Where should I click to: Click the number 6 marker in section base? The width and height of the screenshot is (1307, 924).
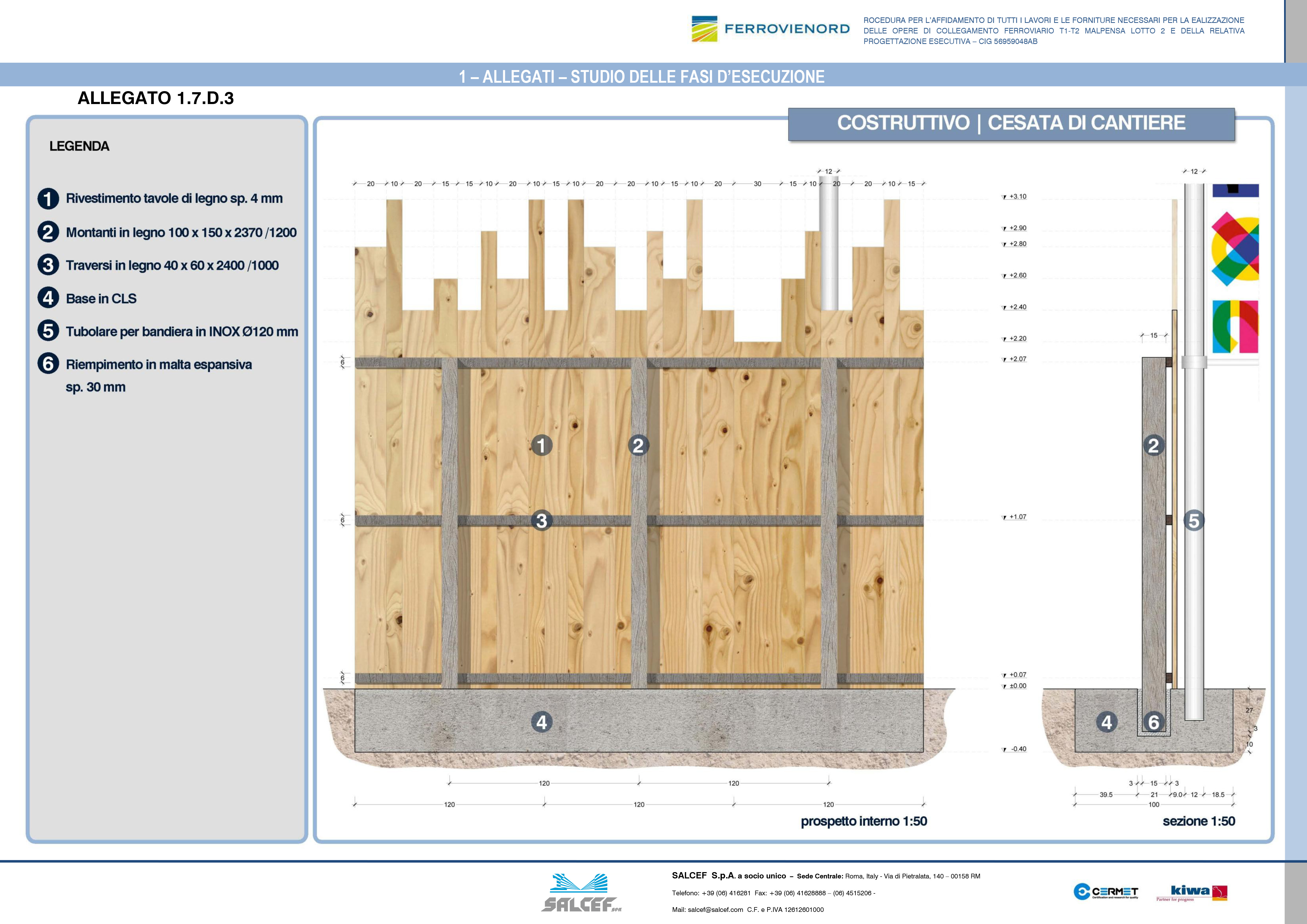tap(1154, 723)
